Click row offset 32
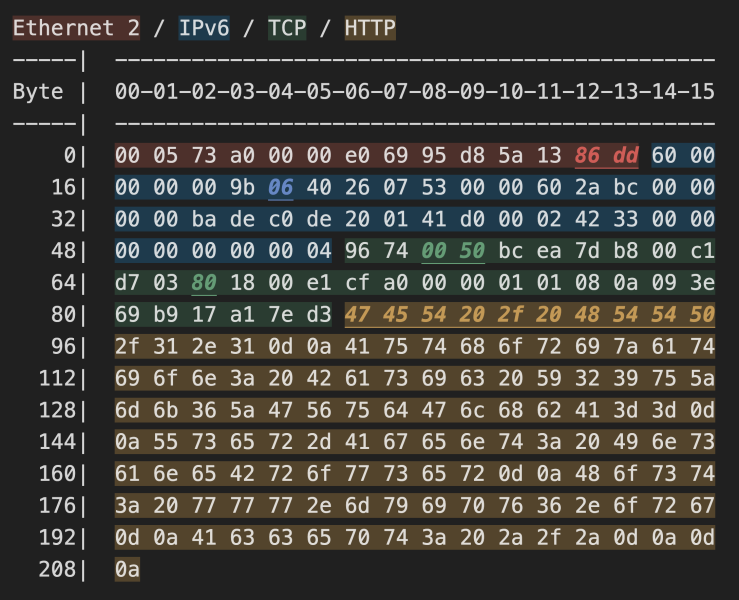Screen dimensions: 739x600 point(63,219)
